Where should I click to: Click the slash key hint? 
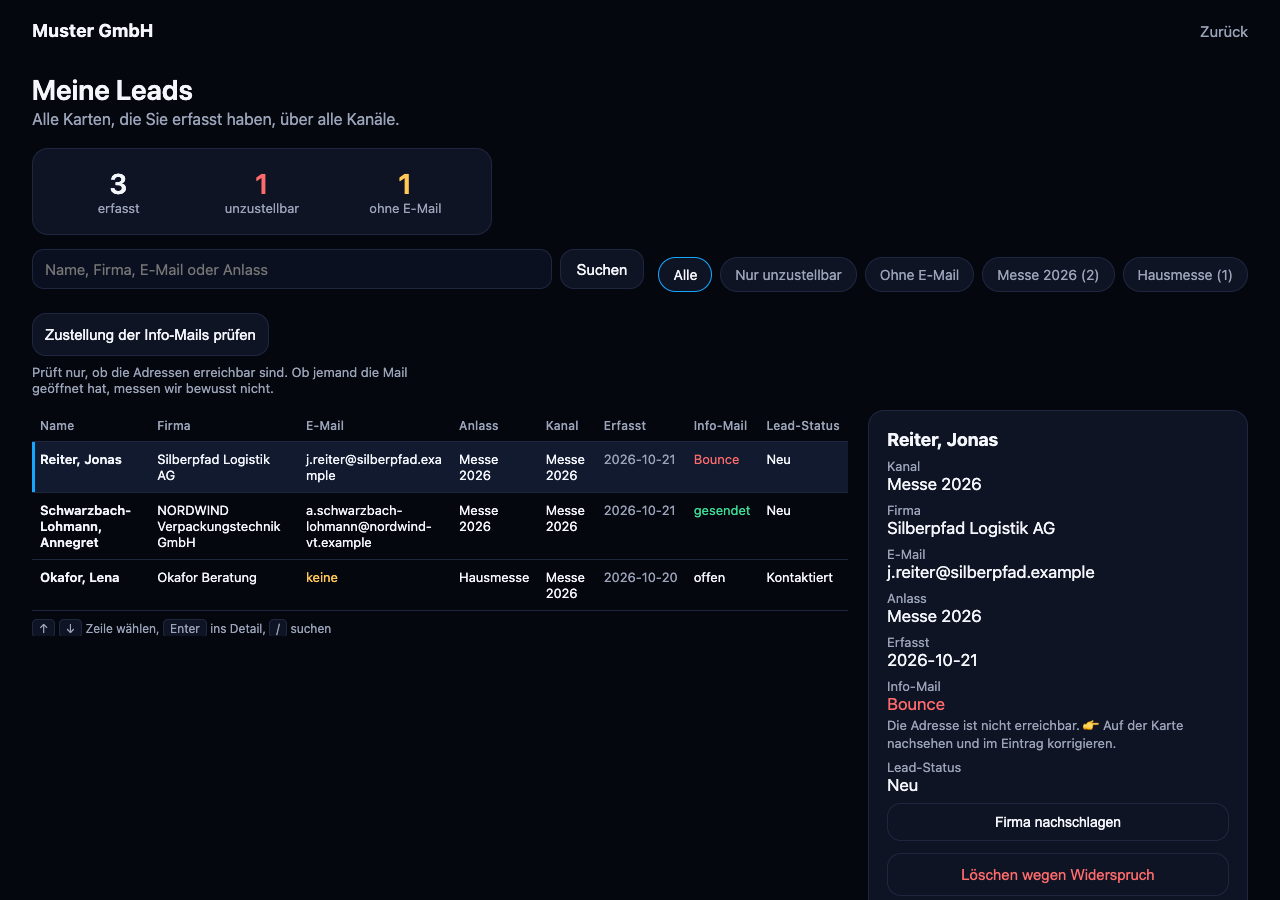coord(278,629)
